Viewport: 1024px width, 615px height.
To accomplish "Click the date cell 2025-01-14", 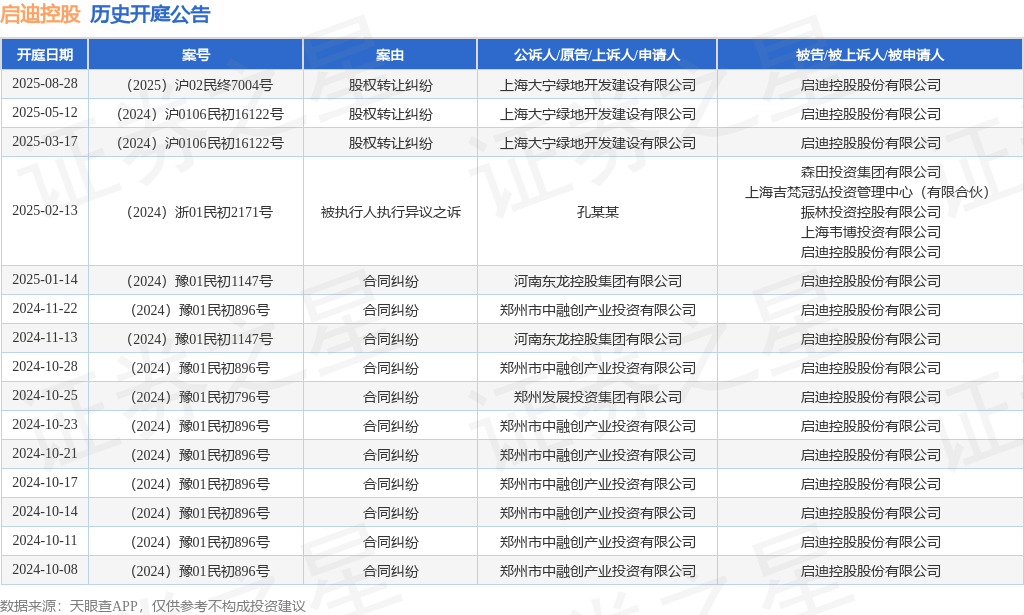I will pyautogui.click(x=44, y=279).
